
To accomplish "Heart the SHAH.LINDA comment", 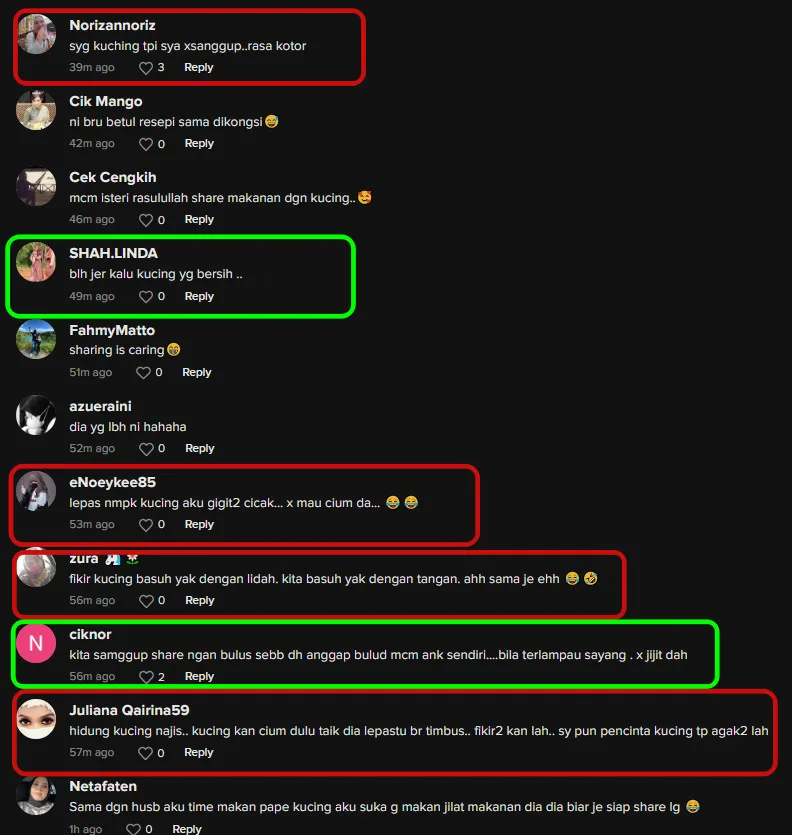I will pos(145,297).
